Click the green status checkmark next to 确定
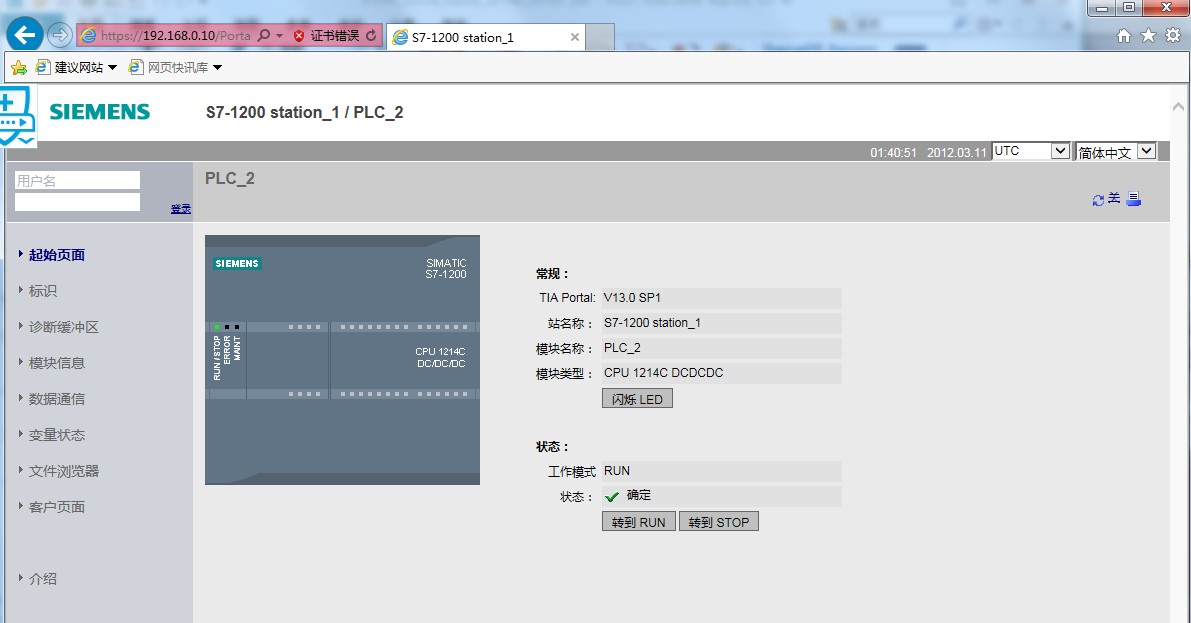 click(x=611, y=497)
